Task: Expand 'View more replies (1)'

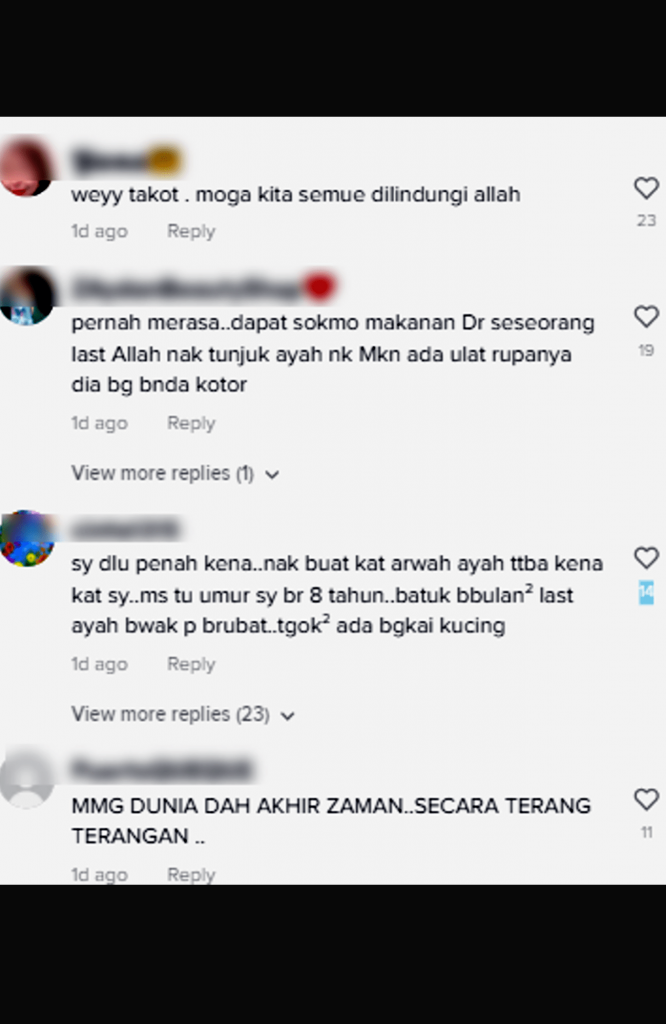Action: [x=175, y=473]
